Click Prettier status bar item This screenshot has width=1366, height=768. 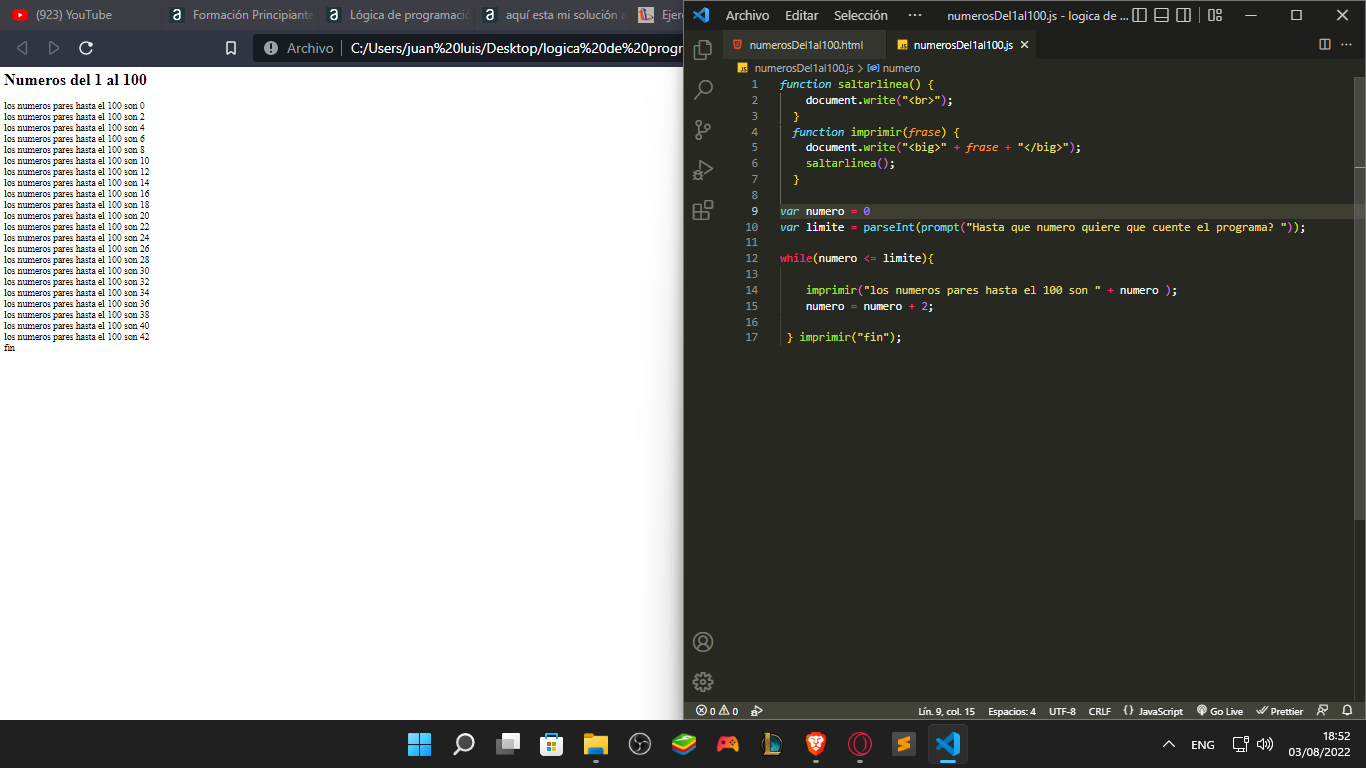1280,711
